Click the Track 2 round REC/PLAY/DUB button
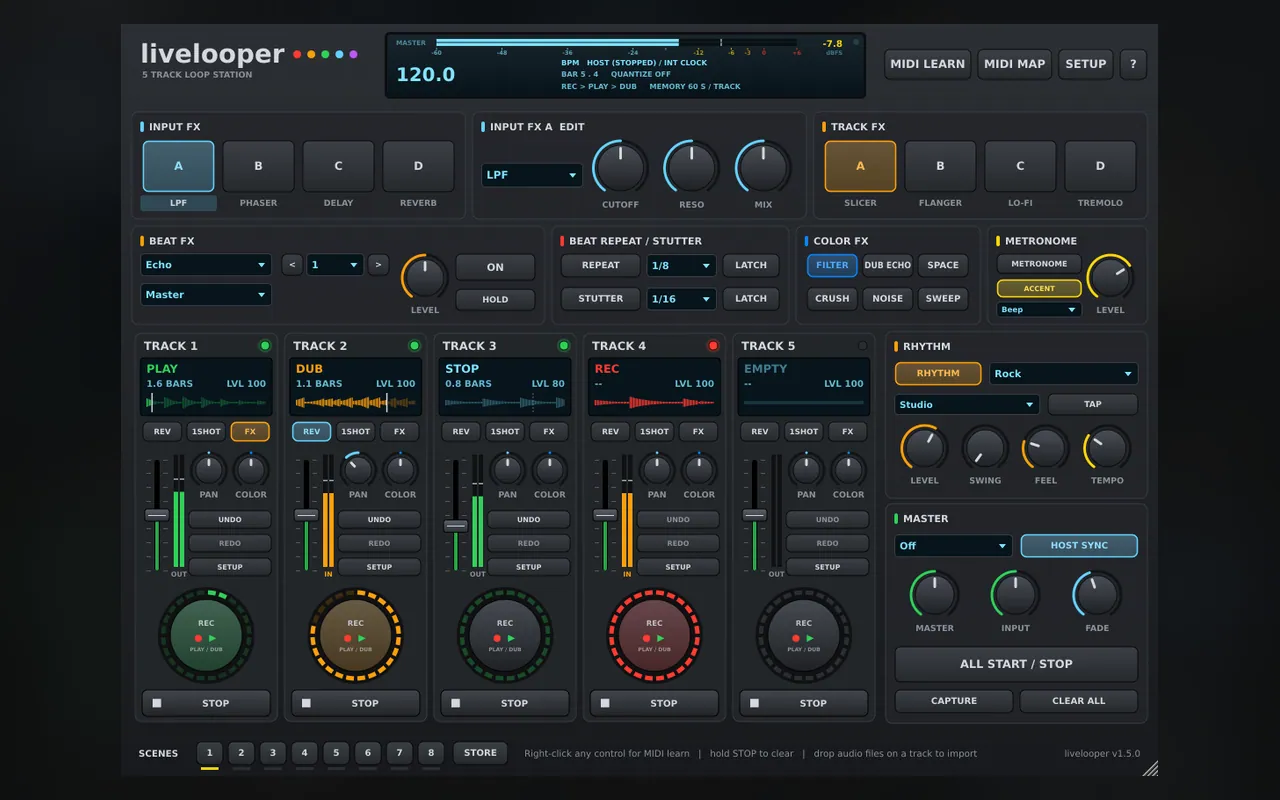1280x800 pixels. tap(355, 635)
